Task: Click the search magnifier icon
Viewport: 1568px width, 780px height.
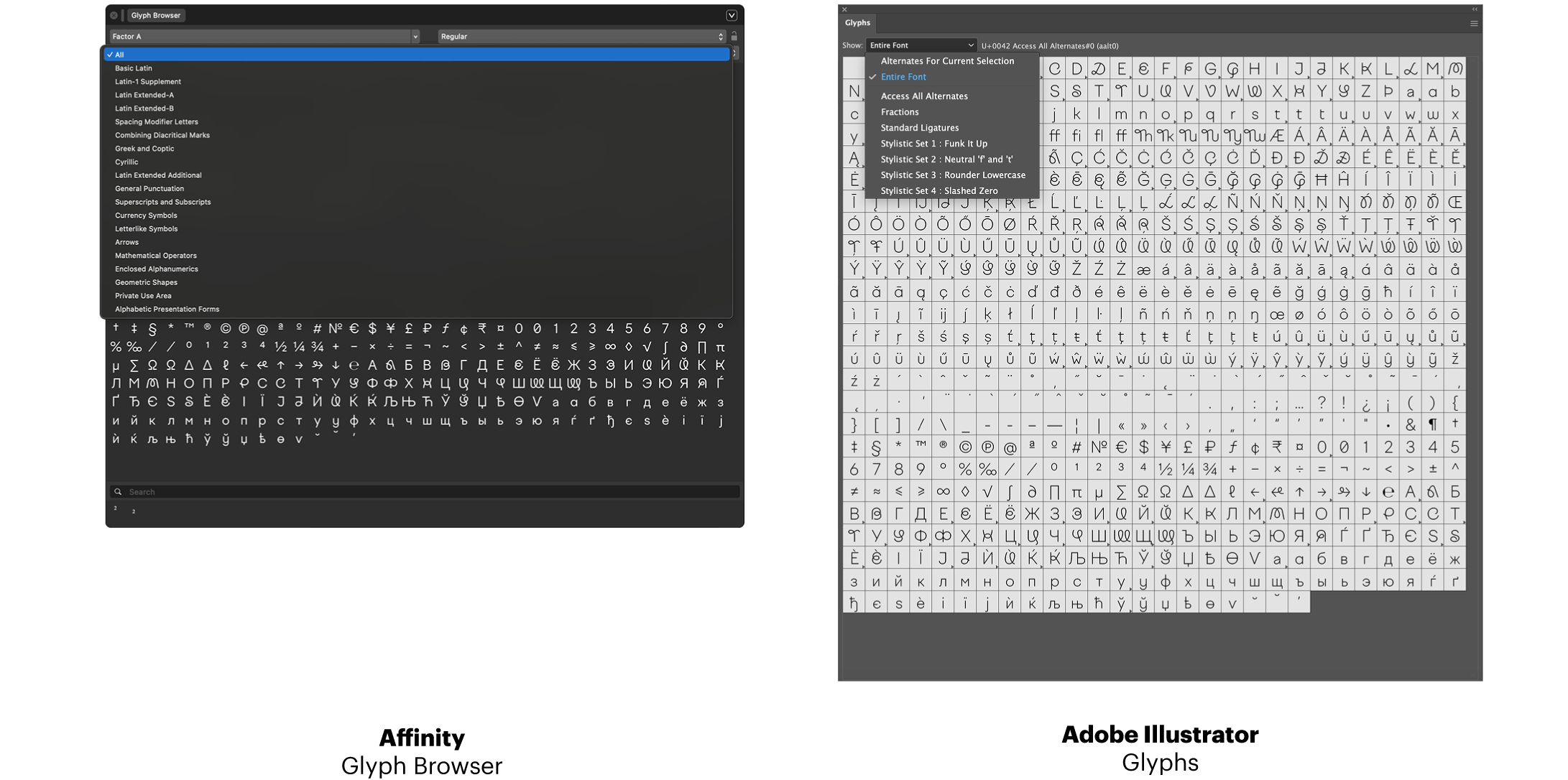Action: (x=118, y=492)
